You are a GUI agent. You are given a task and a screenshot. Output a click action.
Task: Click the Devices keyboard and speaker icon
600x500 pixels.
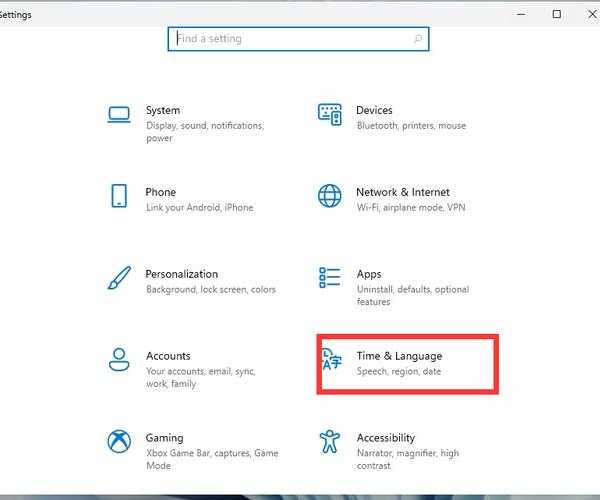330,114
